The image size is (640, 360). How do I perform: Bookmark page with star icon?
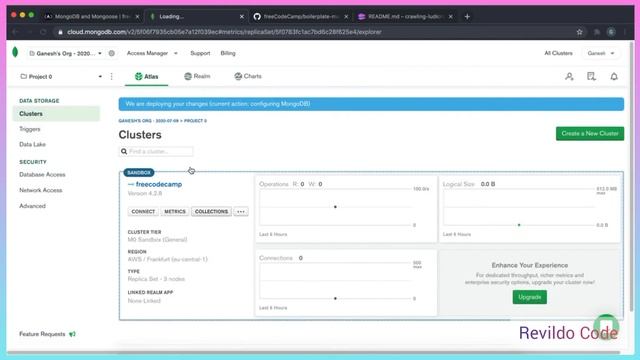[579, 32]
